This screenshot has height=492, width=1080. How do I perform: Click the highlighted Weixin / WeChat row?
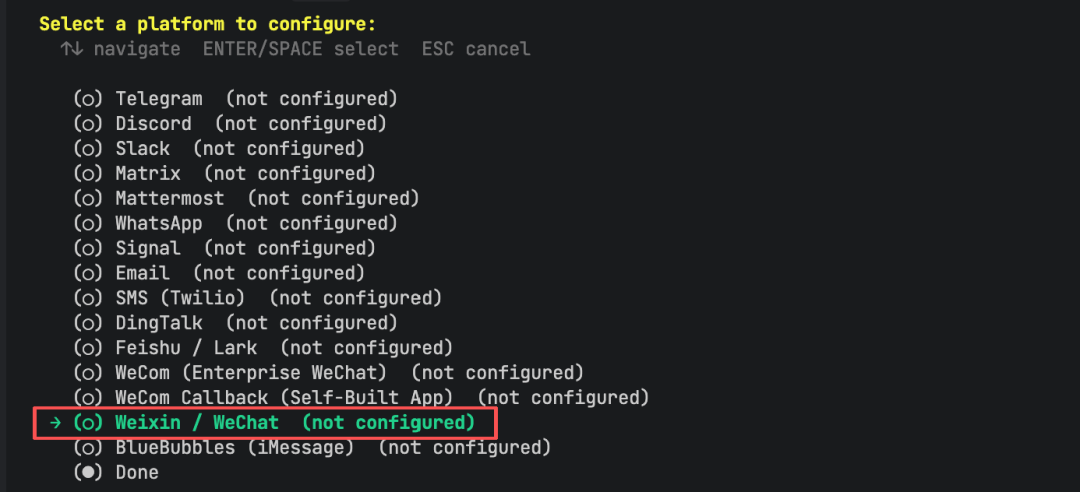click(x=265, y=423)
